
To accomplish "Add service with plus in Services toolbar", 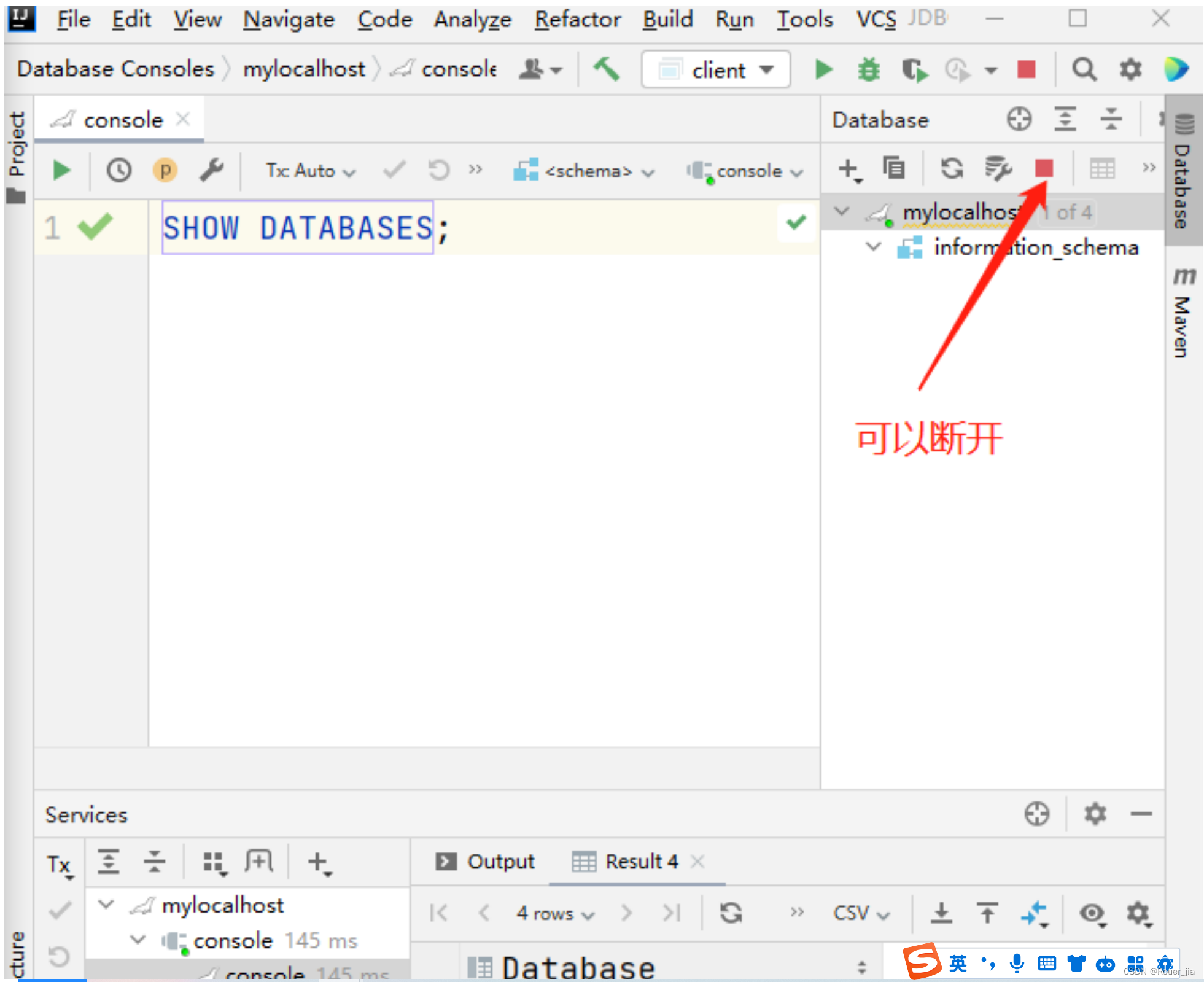I will (319, 862).
